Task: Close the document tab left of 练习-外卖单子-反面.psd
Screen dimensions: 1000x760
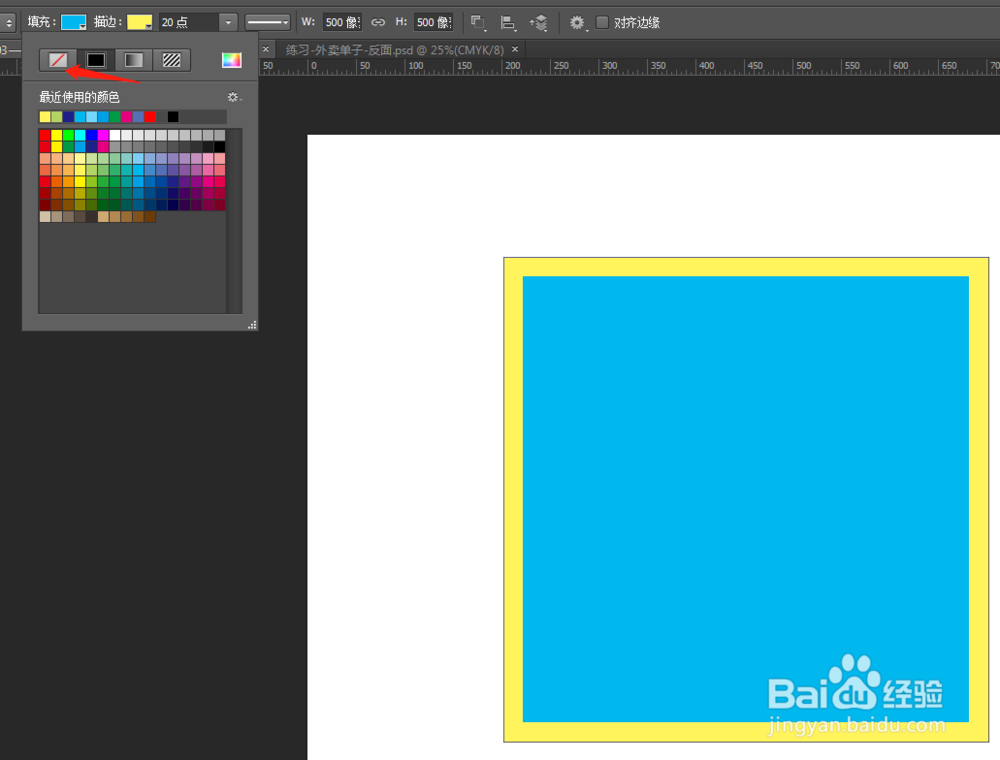Action: [x=266, y=49]
